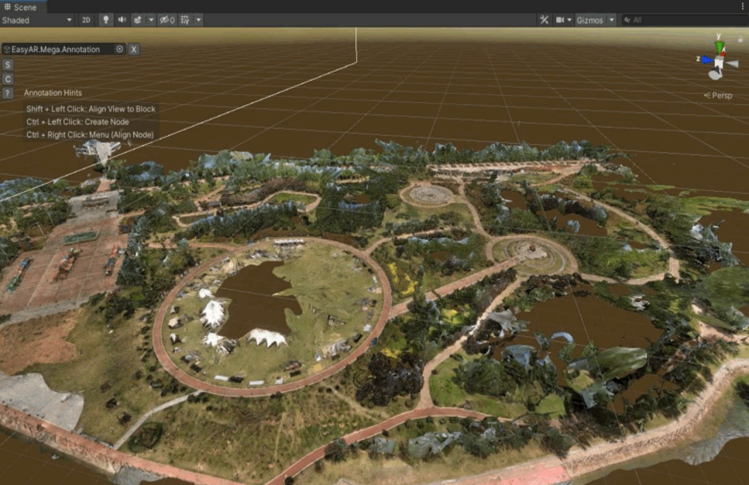Click the green Y axis gizmo cone
Screen dimensions: 749x485
click(719, 44)
